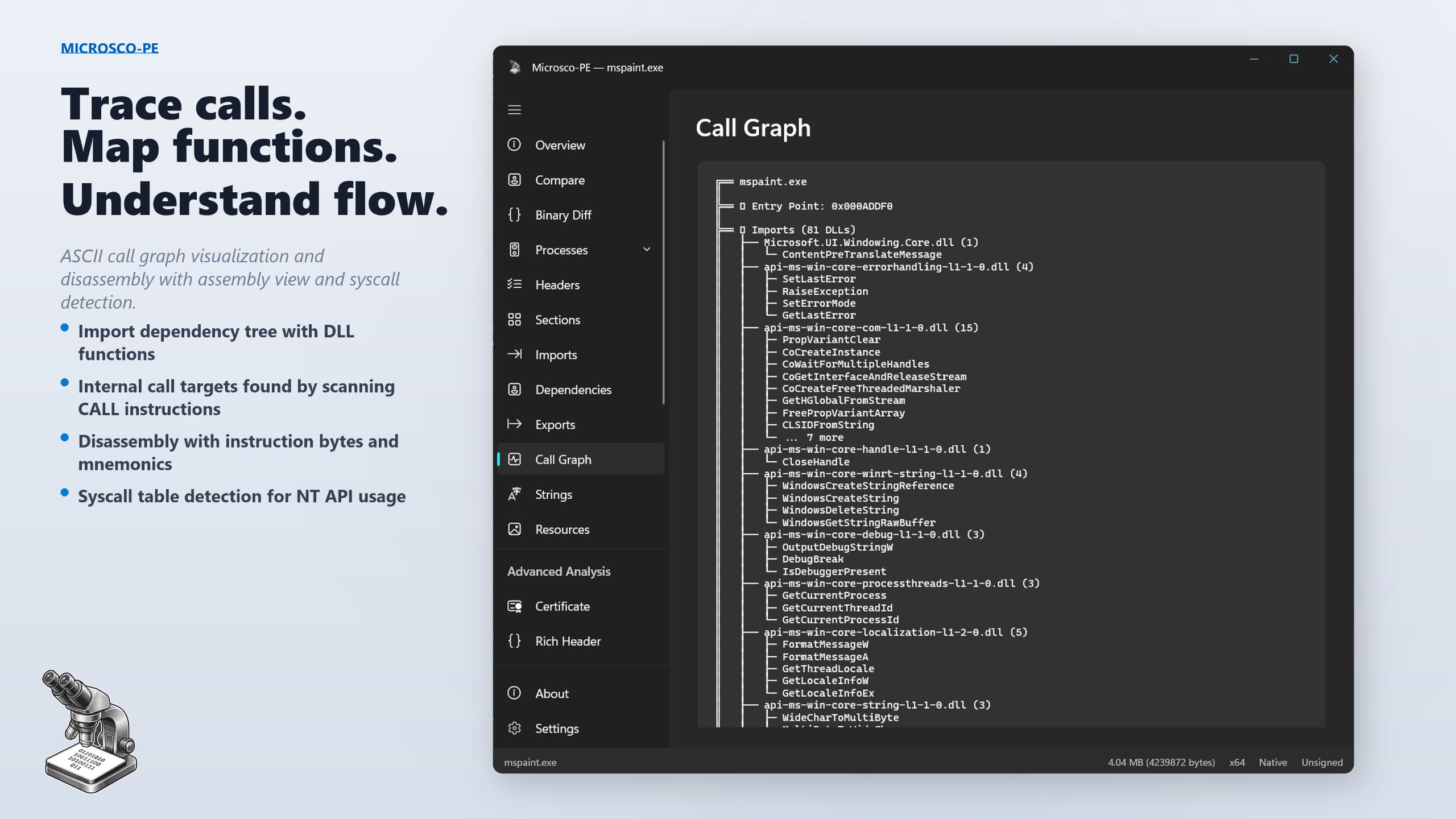Collapse the Imports tree branch
The width and height of the screenshot is (1456, 819).
742,230
